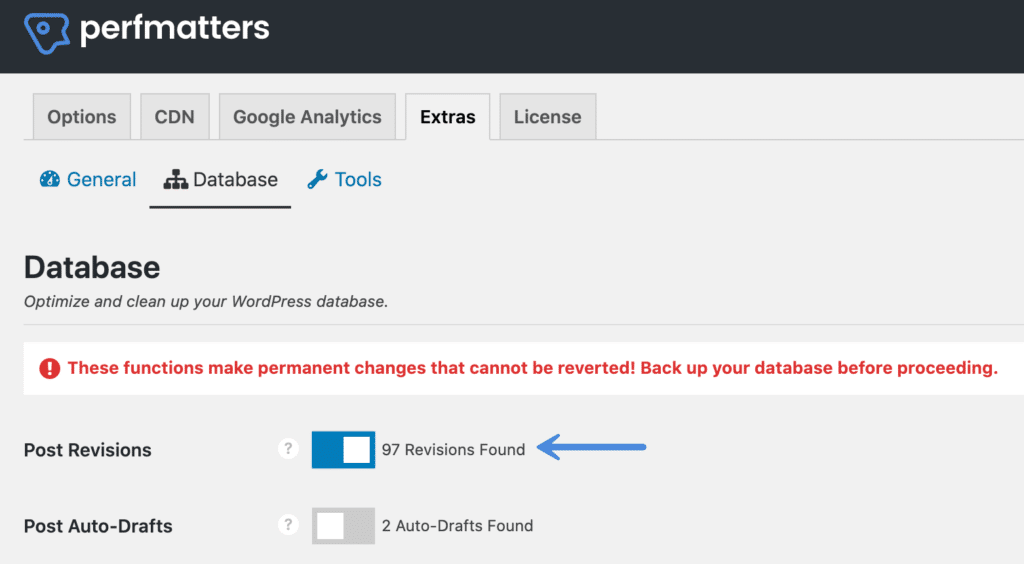The height and width of the screenshot is (564, 1024).
Task: Click the Database page heading
Action: [x=92, y=268]
